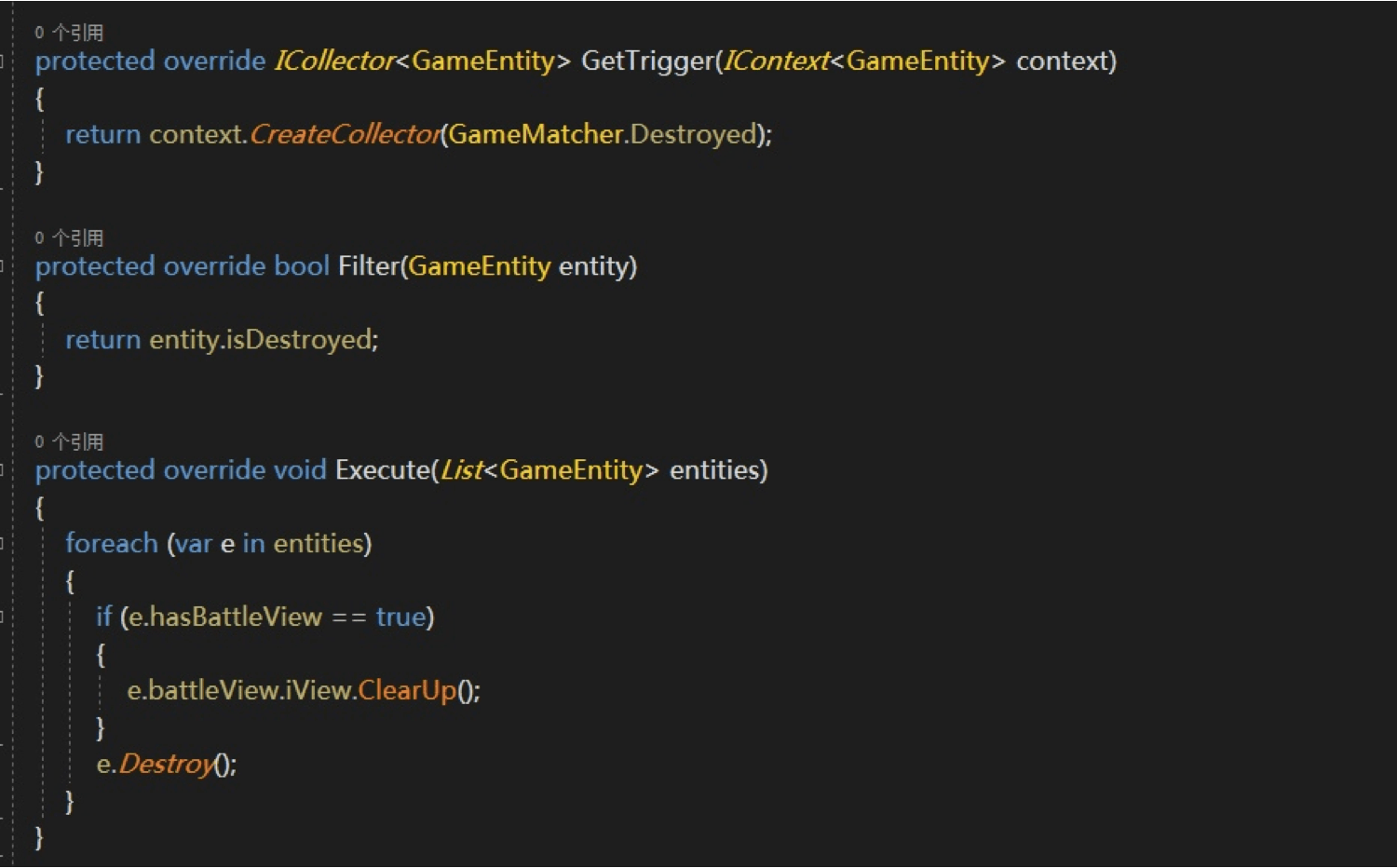The image size is (1397, 868).
Task: Click the bool keyword
Action: 302,266
